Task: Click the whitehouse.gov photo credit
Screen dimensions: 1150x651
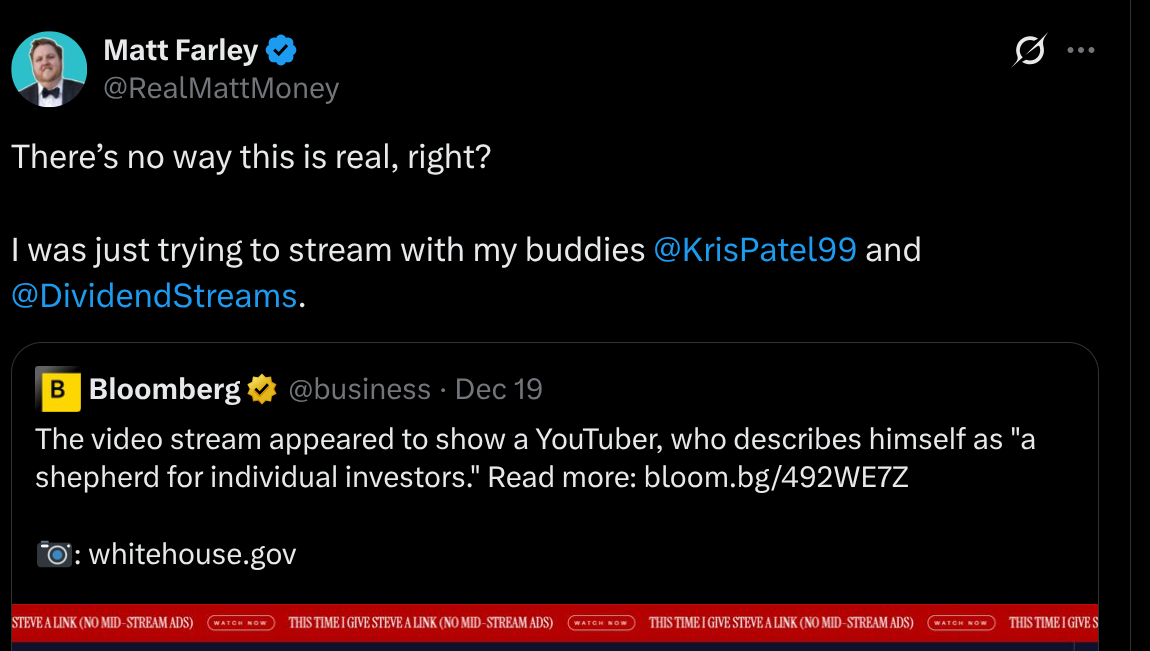Action: point(193,554)
